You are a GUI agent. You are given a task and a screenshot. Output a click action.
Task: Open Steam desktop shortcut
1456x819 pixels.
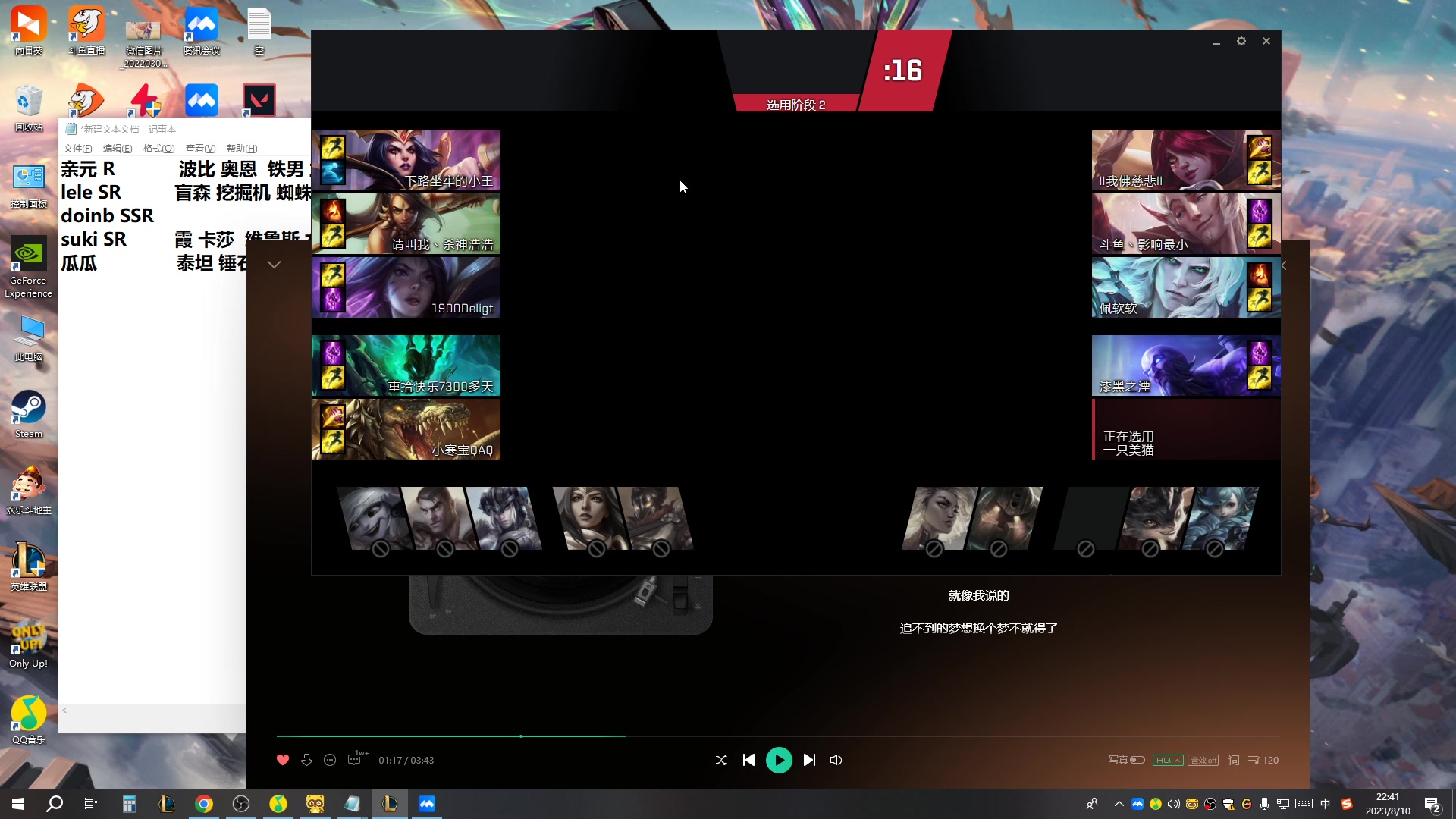point(29,413)
